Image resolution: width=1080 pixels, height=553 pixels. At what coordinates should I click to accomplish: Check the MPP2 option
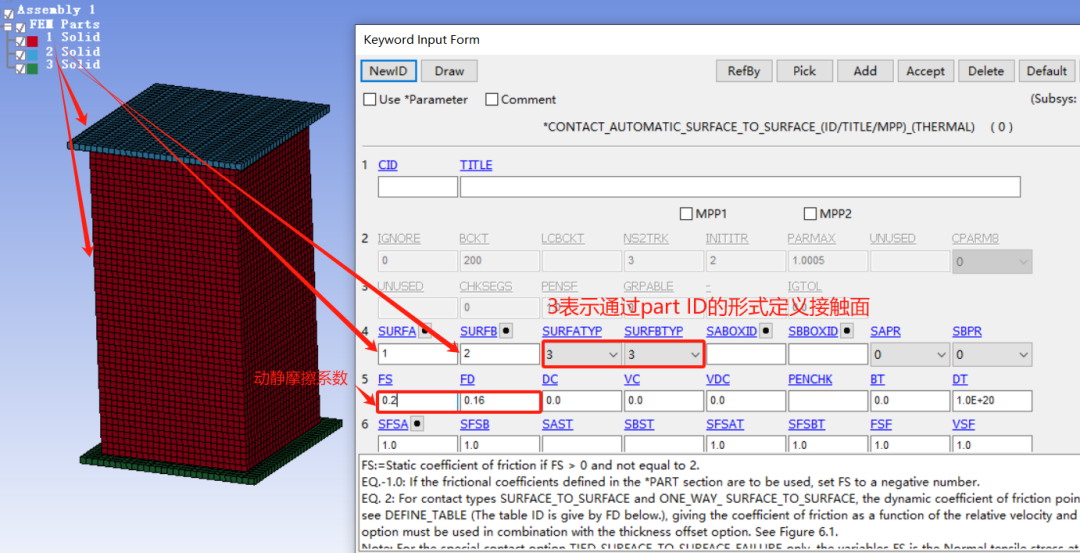coord(810,213)
